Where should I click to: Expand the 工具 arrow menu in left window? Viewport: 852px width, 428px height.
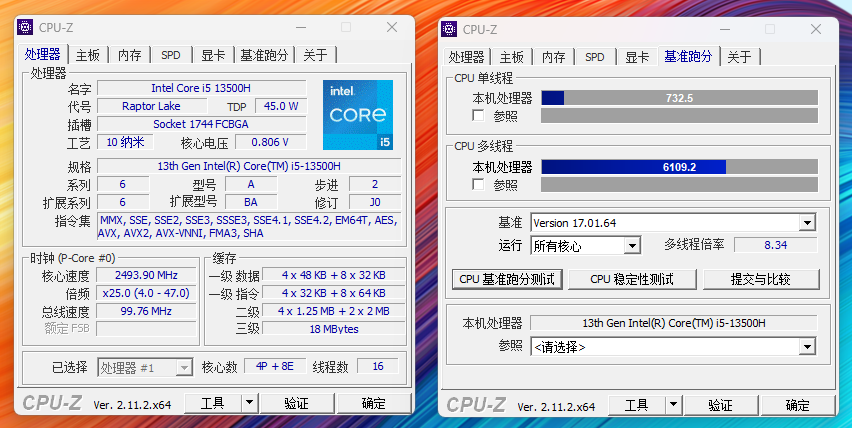pyautogui.click(x=249, y=403)
